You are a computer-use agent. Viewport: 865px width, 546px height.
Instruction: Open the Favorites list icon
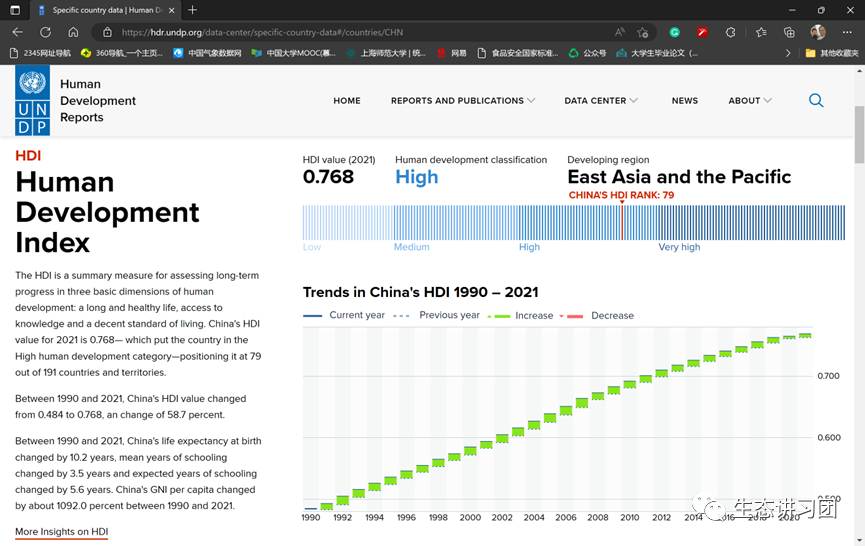click(761, 33)
